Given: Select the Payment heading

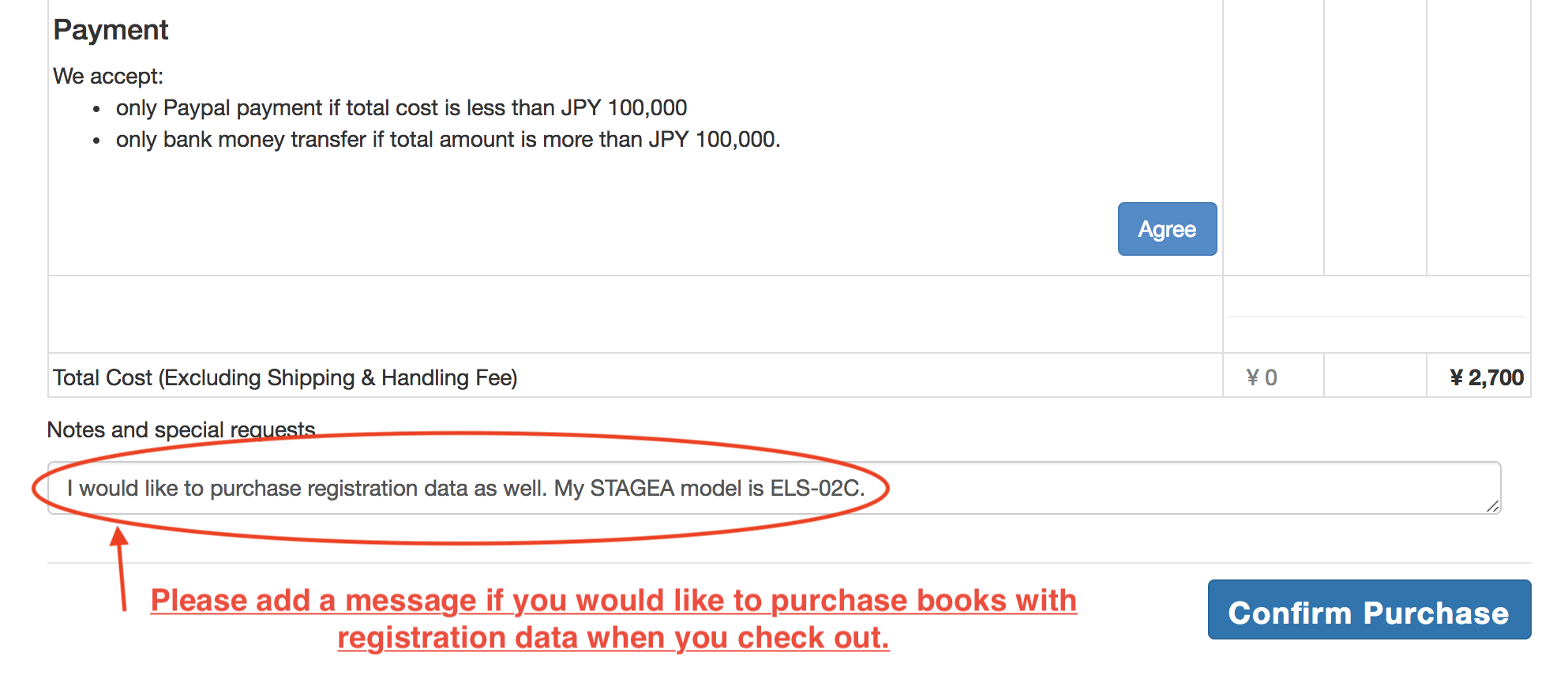Looking at the screenshot, I should 111,30.
